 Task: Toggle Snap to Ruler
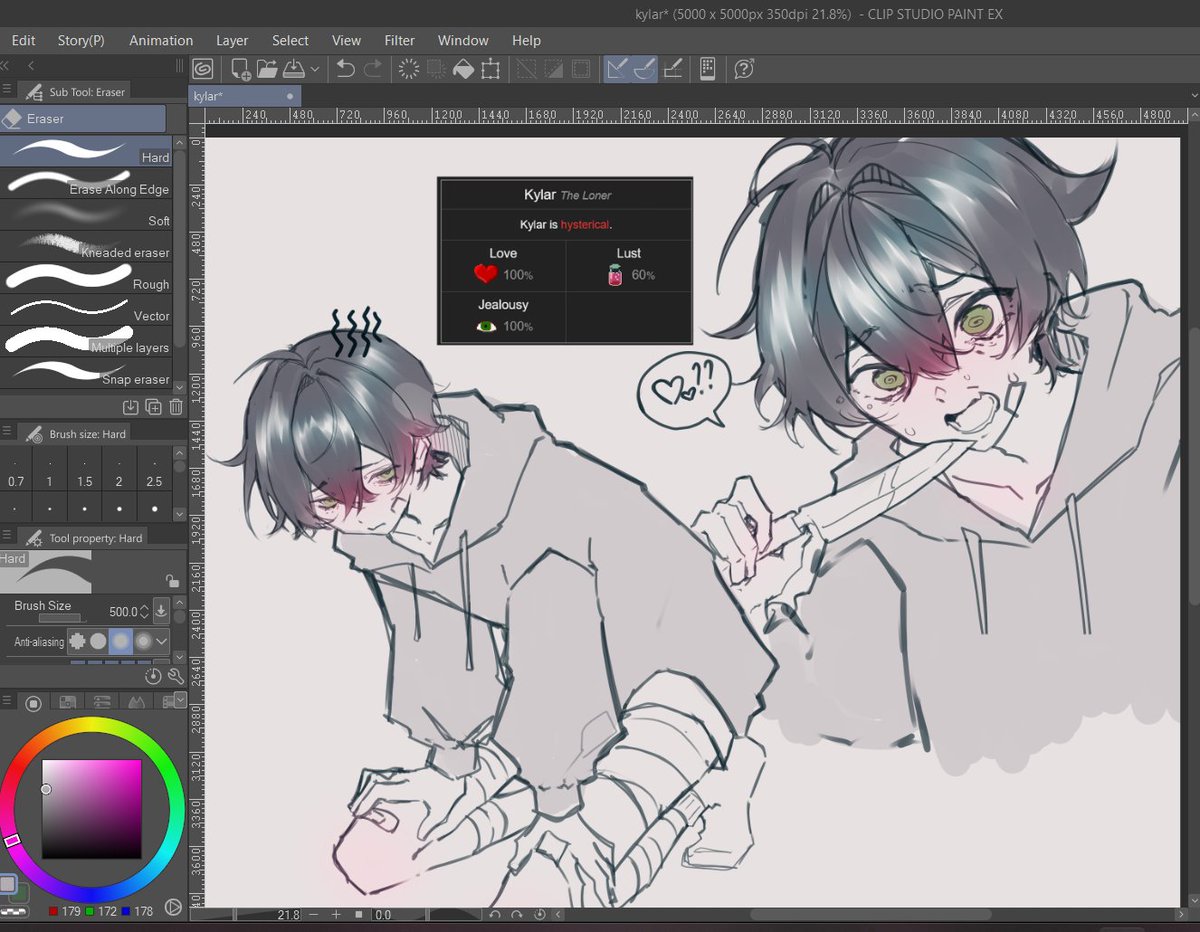pyautogui.click(x=617, y=69)
